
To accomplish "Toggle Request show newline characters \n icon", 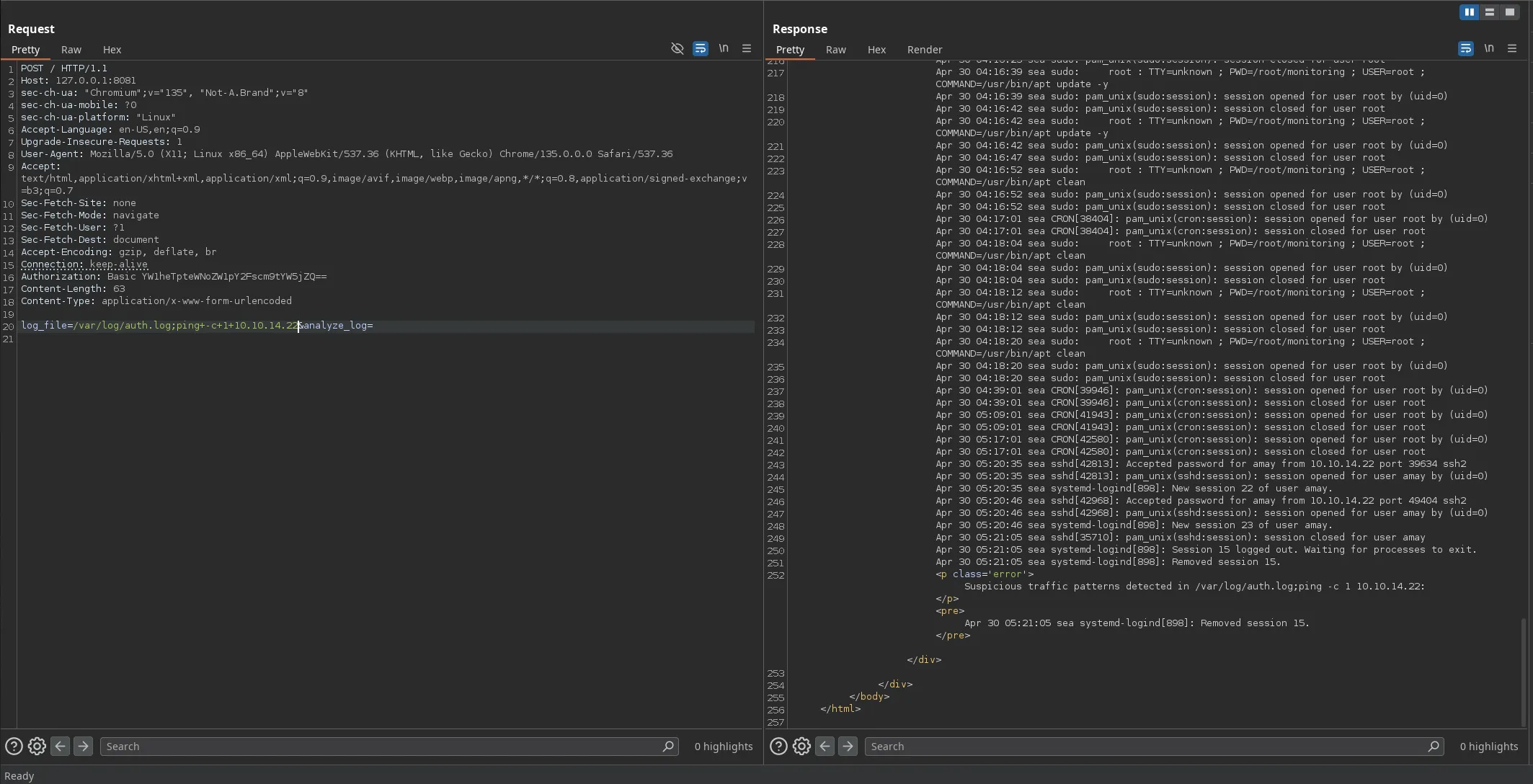I will pos(723,48).
